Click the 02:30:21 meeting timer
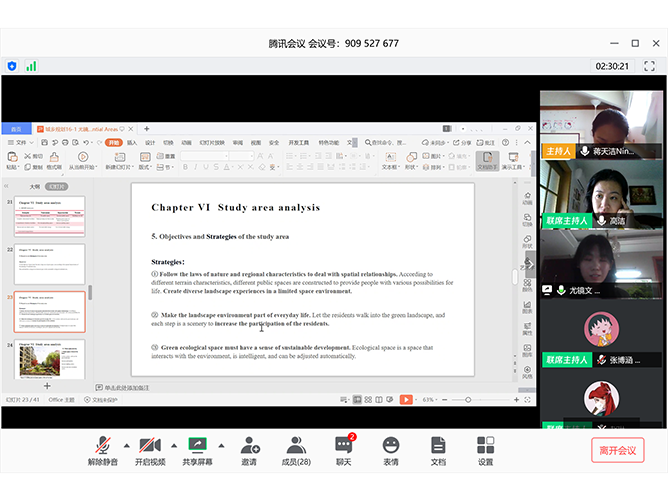The width and height of the screenshot is (668, 501). point(611,66)
